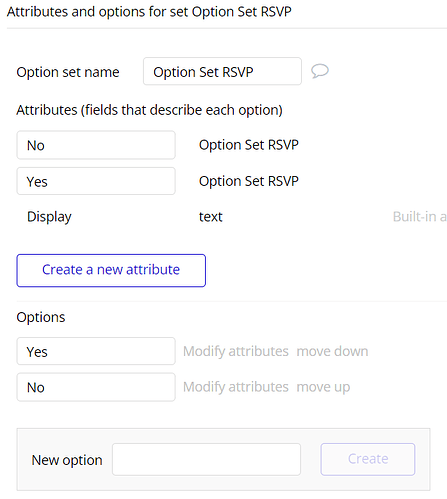Select the 'Yes' attribute name field

pyautogui.click(x=96, y=181)
